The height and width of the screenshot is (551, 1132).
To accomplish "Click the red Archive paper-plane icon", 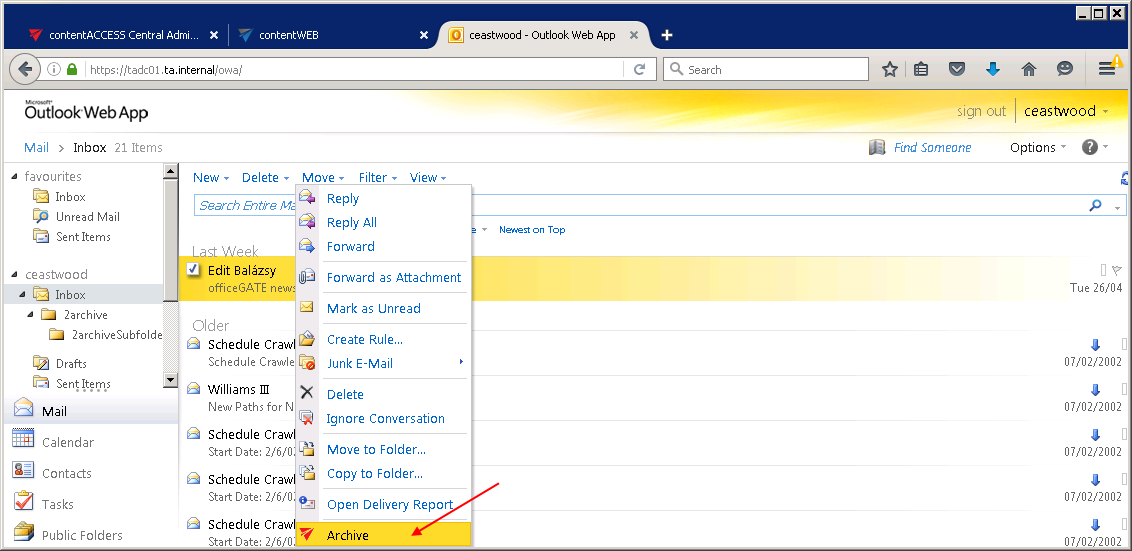I will tap(308, 534).
